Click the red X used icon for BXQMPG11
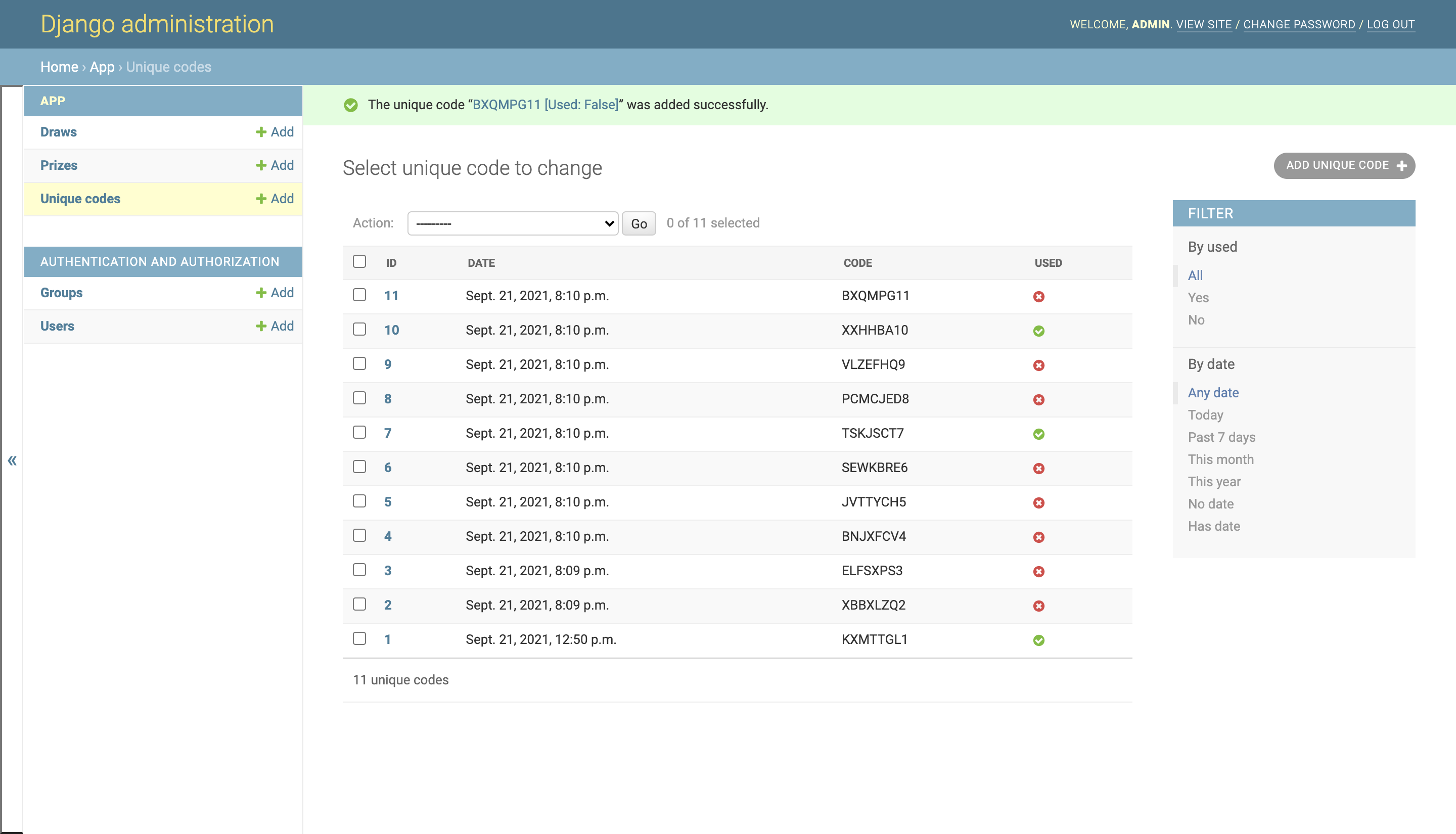Screen dimensions: 1456x834 click(1038, 297)
